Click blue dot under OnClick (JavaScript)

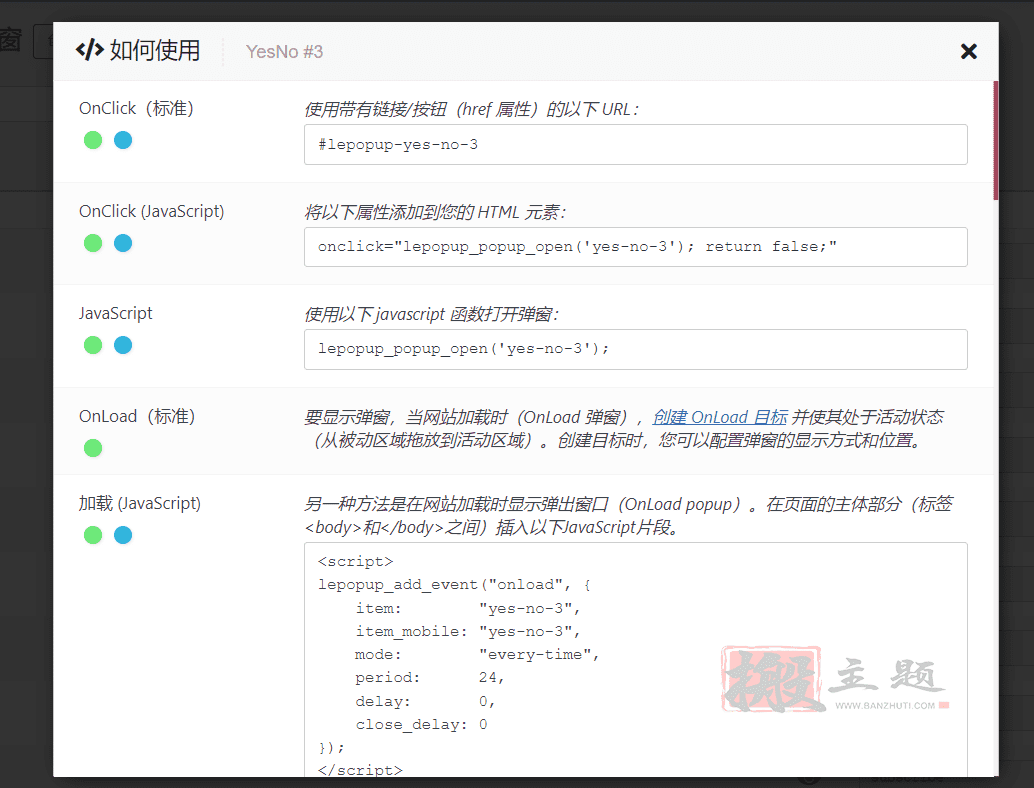(x=123, y=243)
